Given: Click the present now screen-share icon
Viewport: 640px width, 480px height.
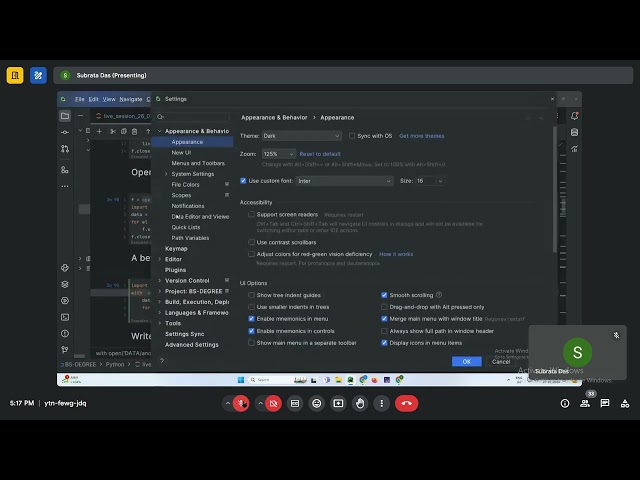Looking at the screenshot, I should click(x=338, y=403).
